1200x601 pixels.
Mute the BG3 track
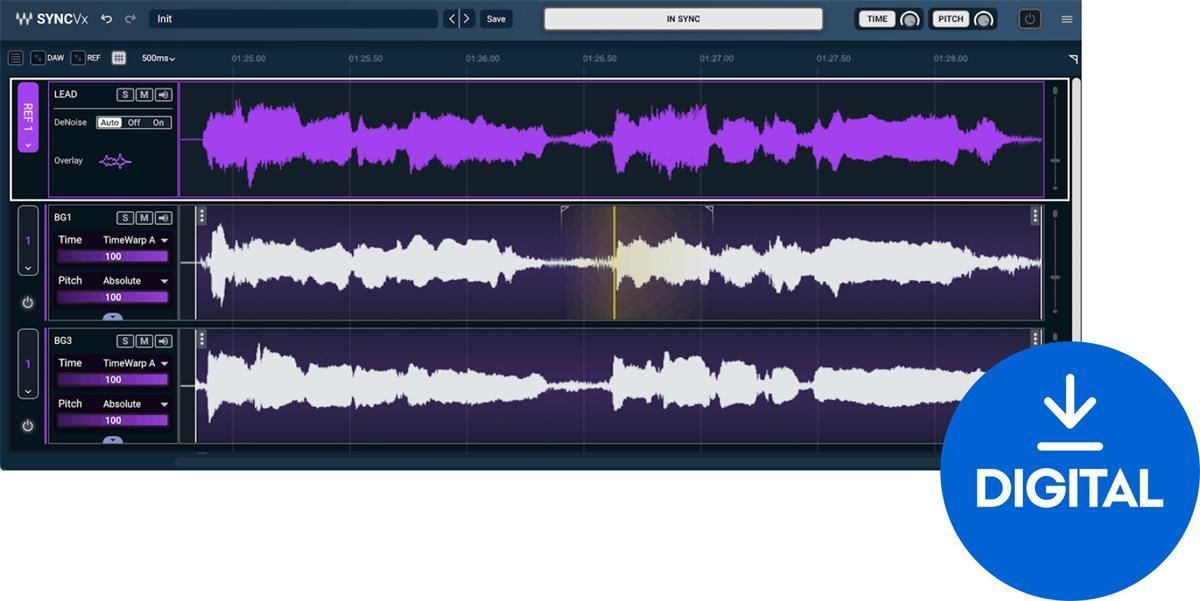point(144,341)
